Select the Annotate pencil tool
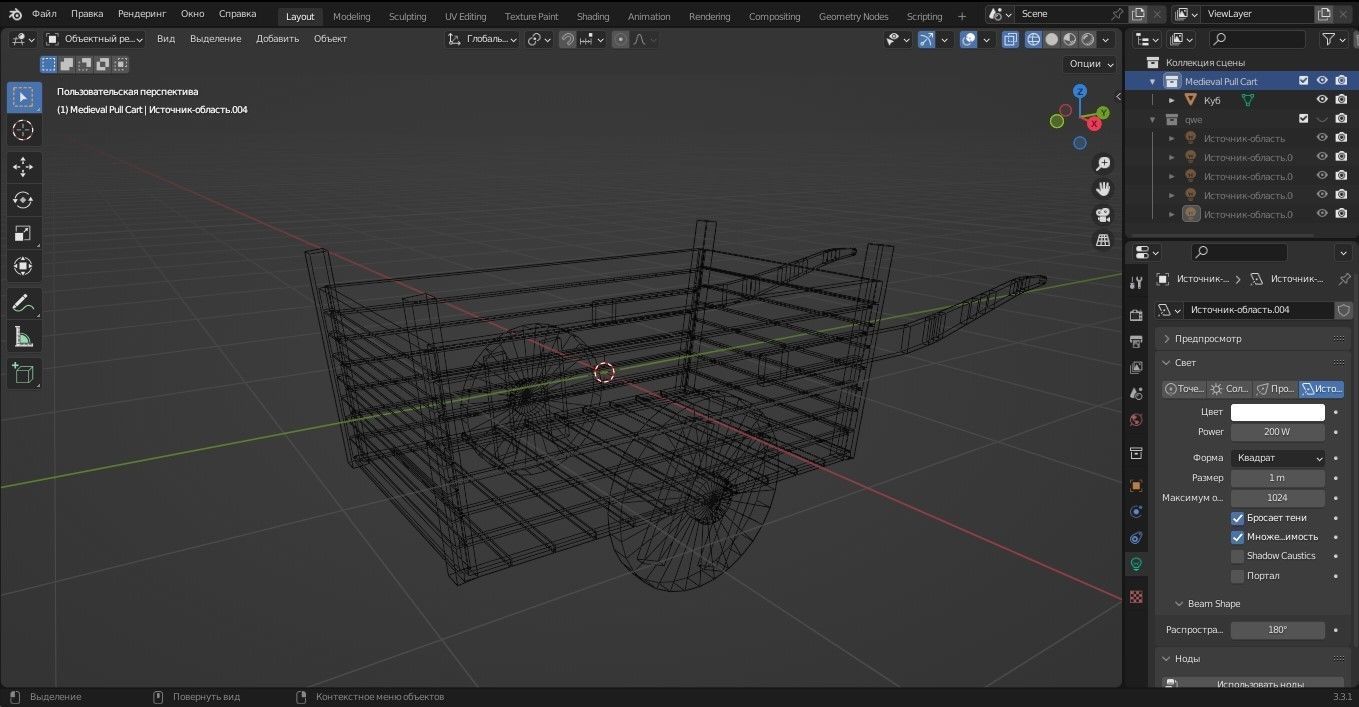Screen dimensions: 1359x707 (23, 302)
